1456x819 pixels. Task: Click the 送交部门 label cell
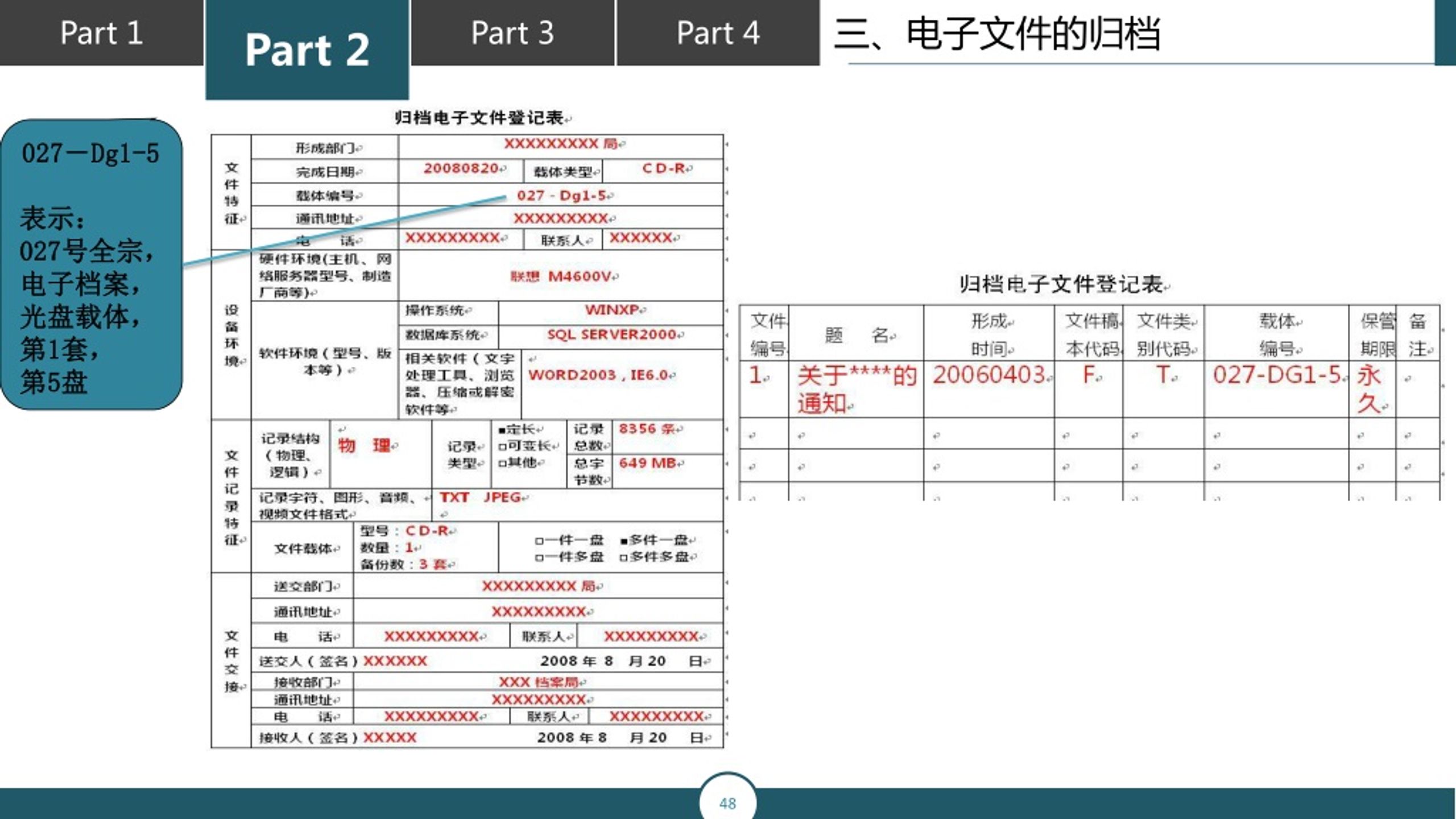click(302, 586)
